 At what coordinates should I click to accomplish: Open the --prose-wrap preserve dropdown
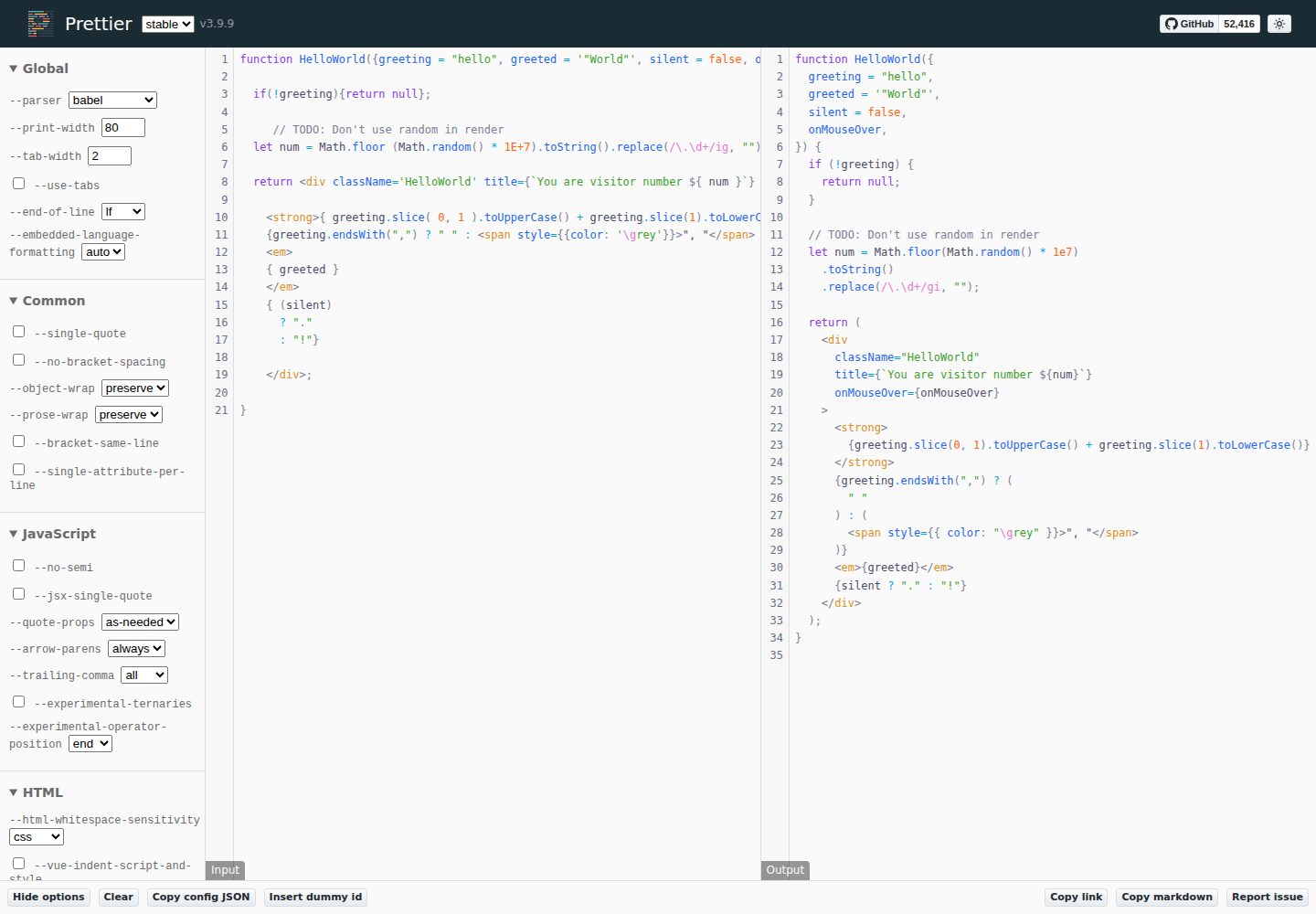[x=129, y=414]
